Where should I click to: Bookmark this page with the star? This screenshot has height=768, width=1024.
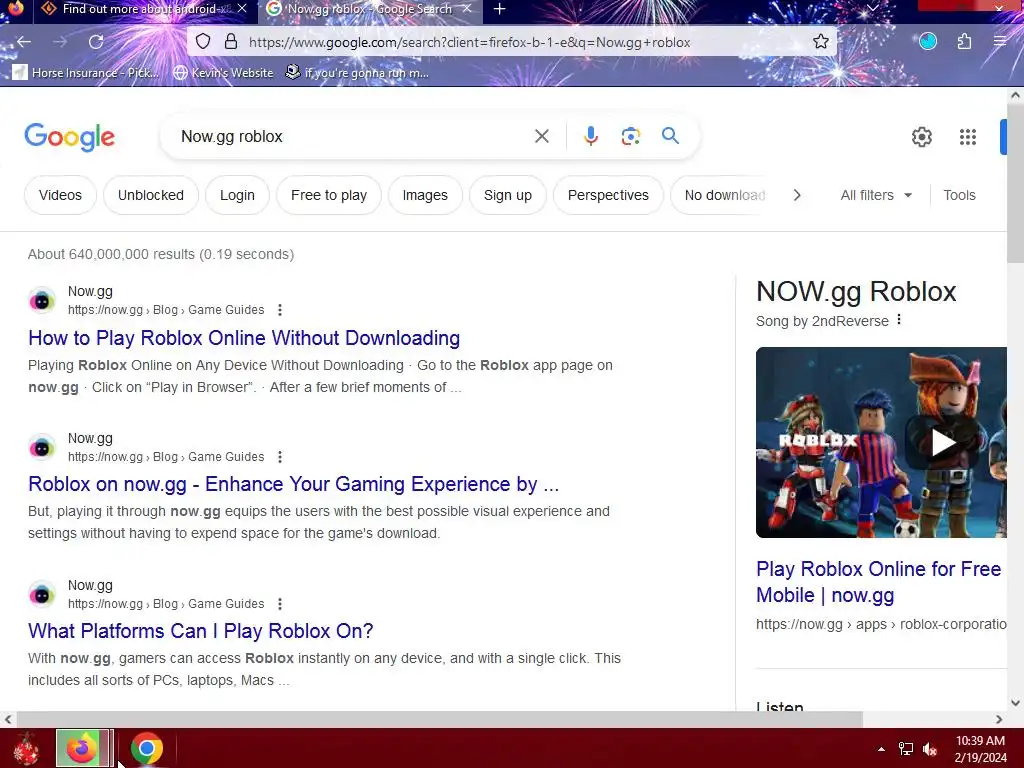pos(820,42)
